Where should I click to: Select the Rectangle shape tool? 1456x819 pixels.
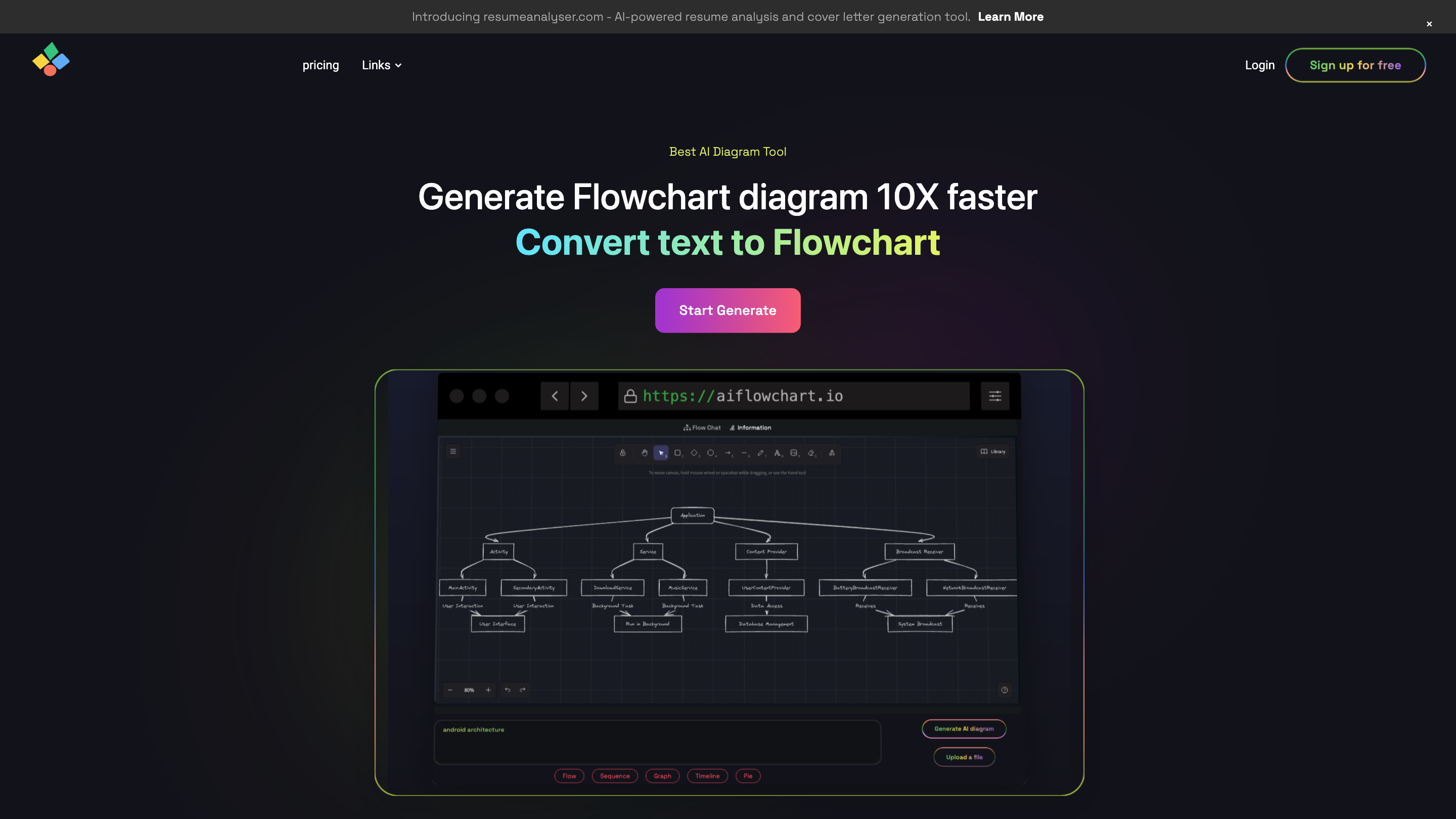(677, 453)
